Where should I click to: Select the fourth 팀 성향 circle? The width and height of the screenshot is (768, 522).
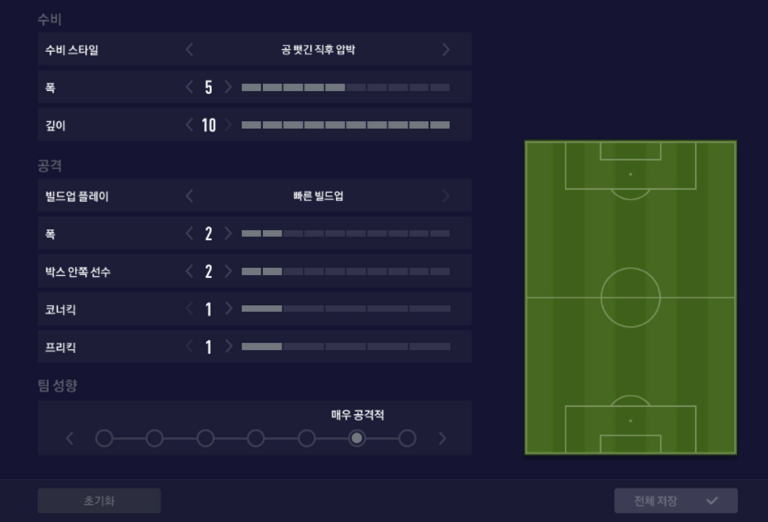pos(256,438)
